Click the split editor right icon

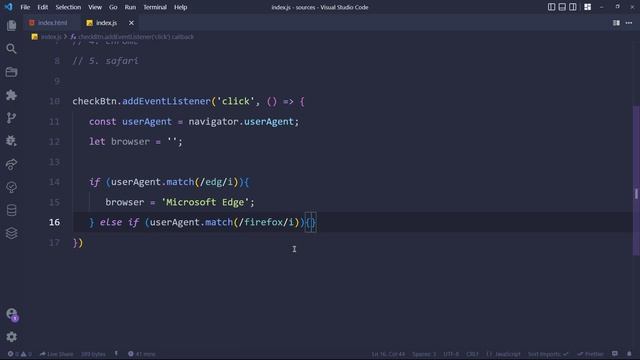click(x=616, y=23)
